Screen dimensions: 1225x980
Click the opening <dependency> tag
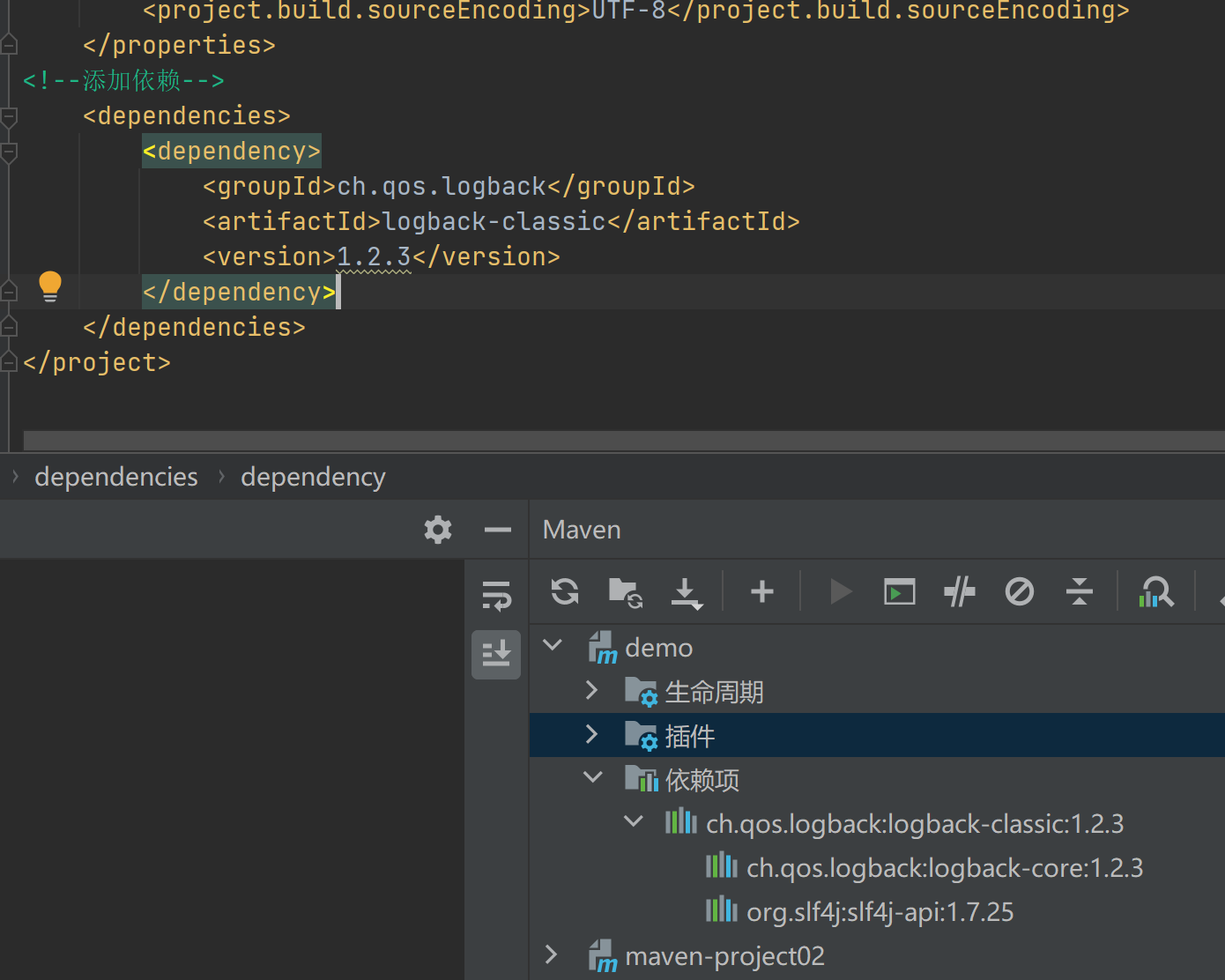point(232,151)
